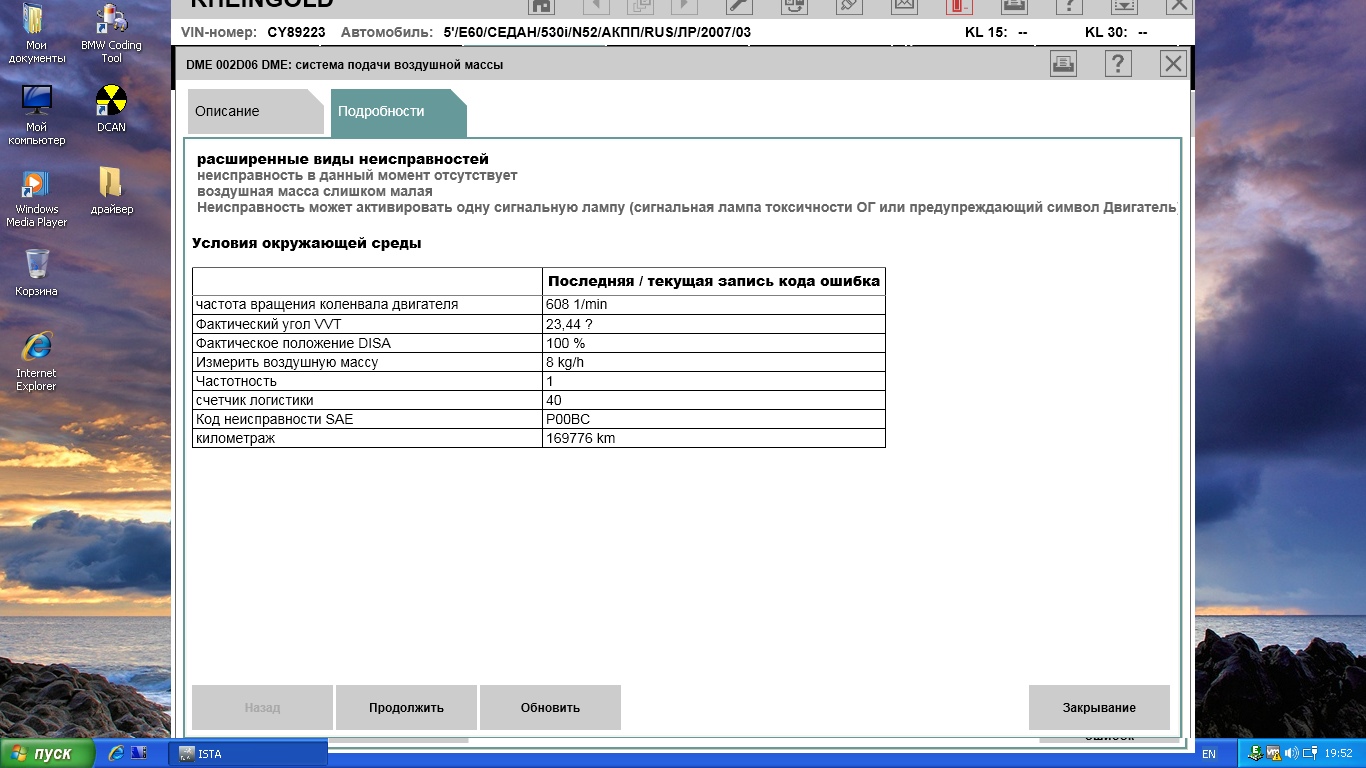Click the километраж row label
Screen dimensions: 1366x768
tap(235, 438)
